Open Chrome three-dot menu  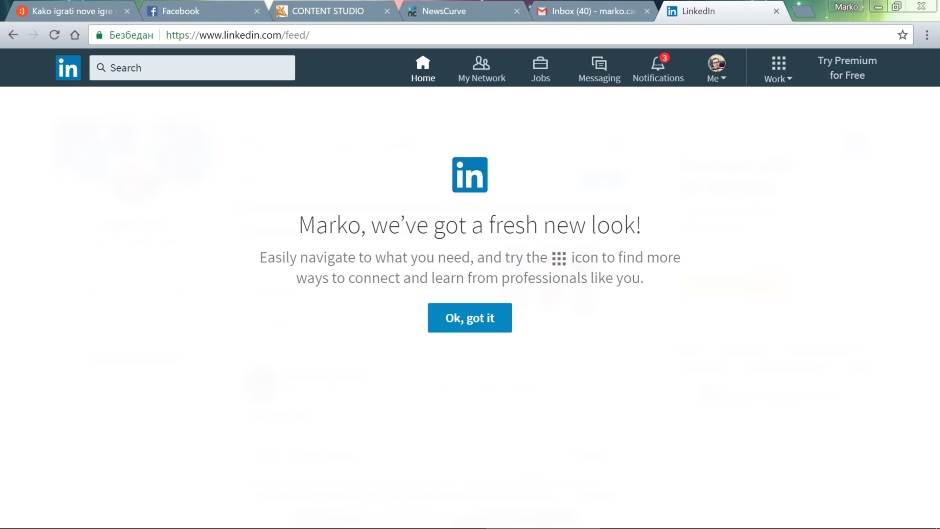click(926, 35)
